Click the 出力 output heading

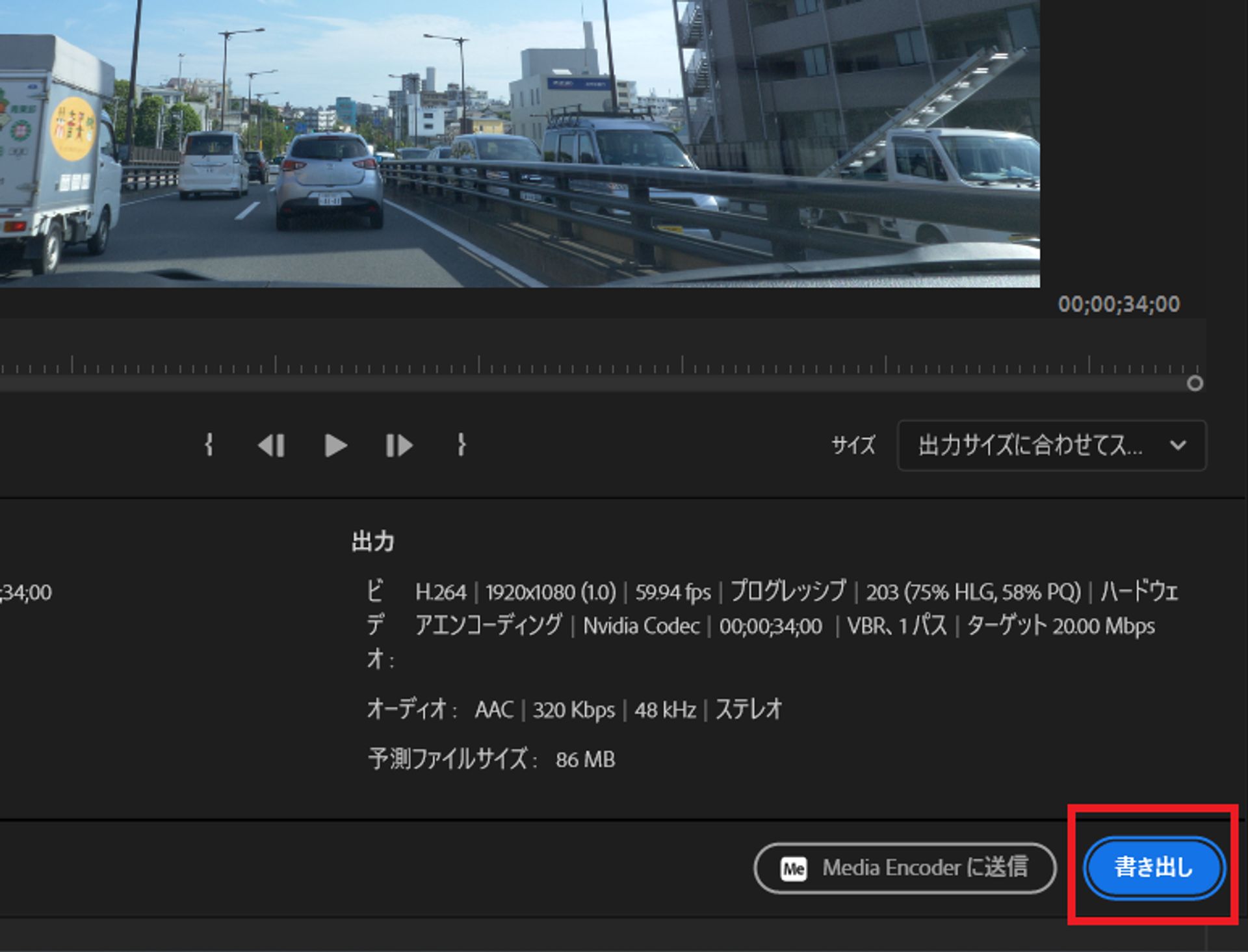point(372,539)
